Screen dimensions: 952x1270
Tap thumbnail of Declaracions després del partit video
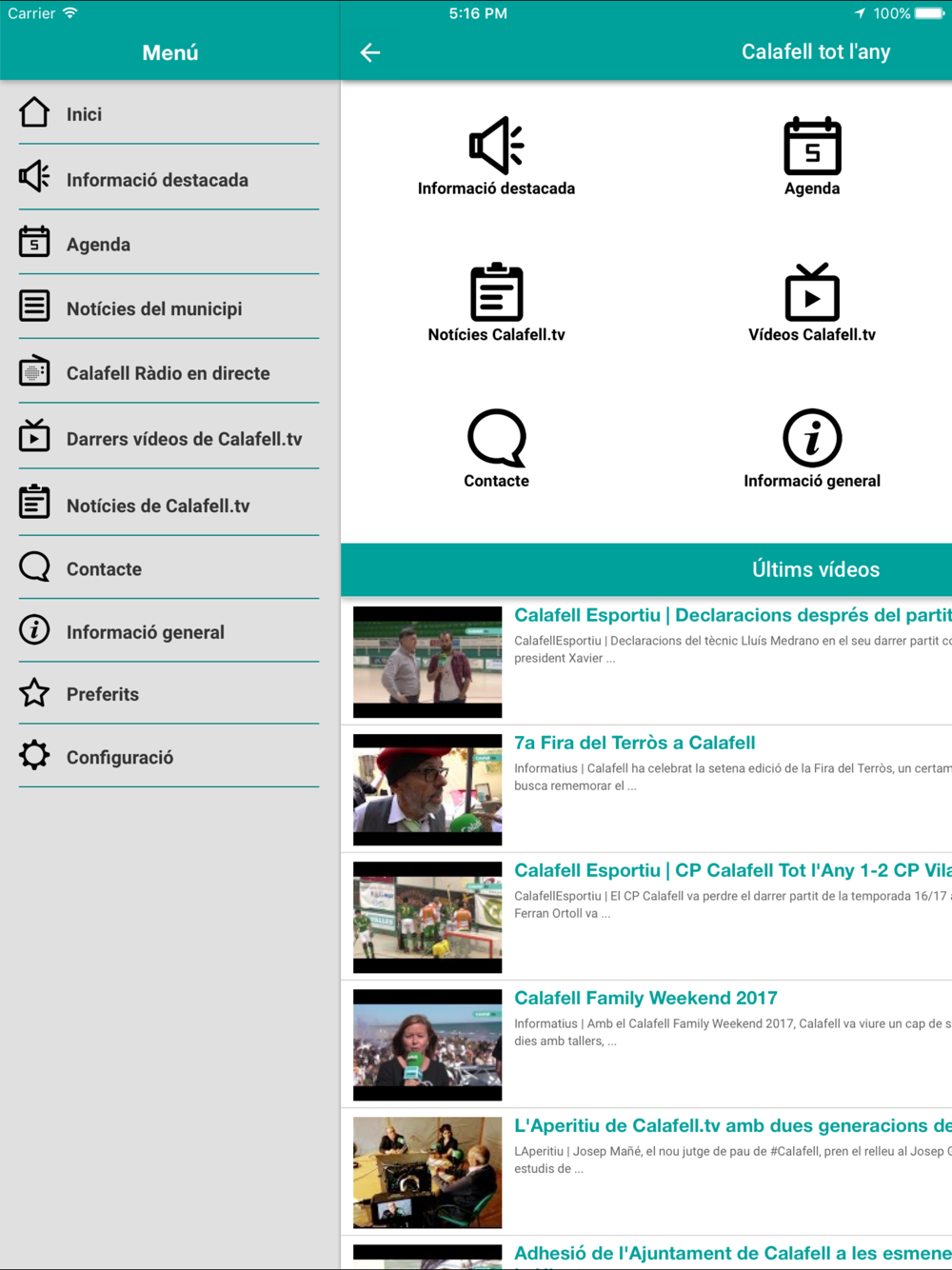coord(427,662)
